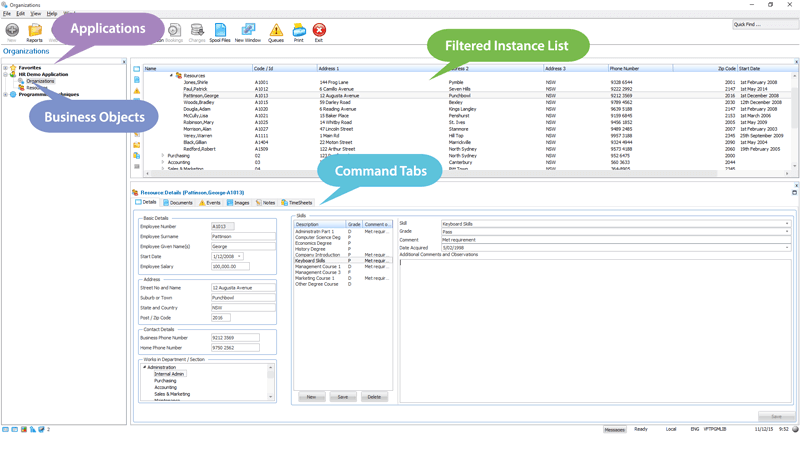The image size is (800, 450).
Task: Collapse the Resources group in instance list
Action: (171, 75)
